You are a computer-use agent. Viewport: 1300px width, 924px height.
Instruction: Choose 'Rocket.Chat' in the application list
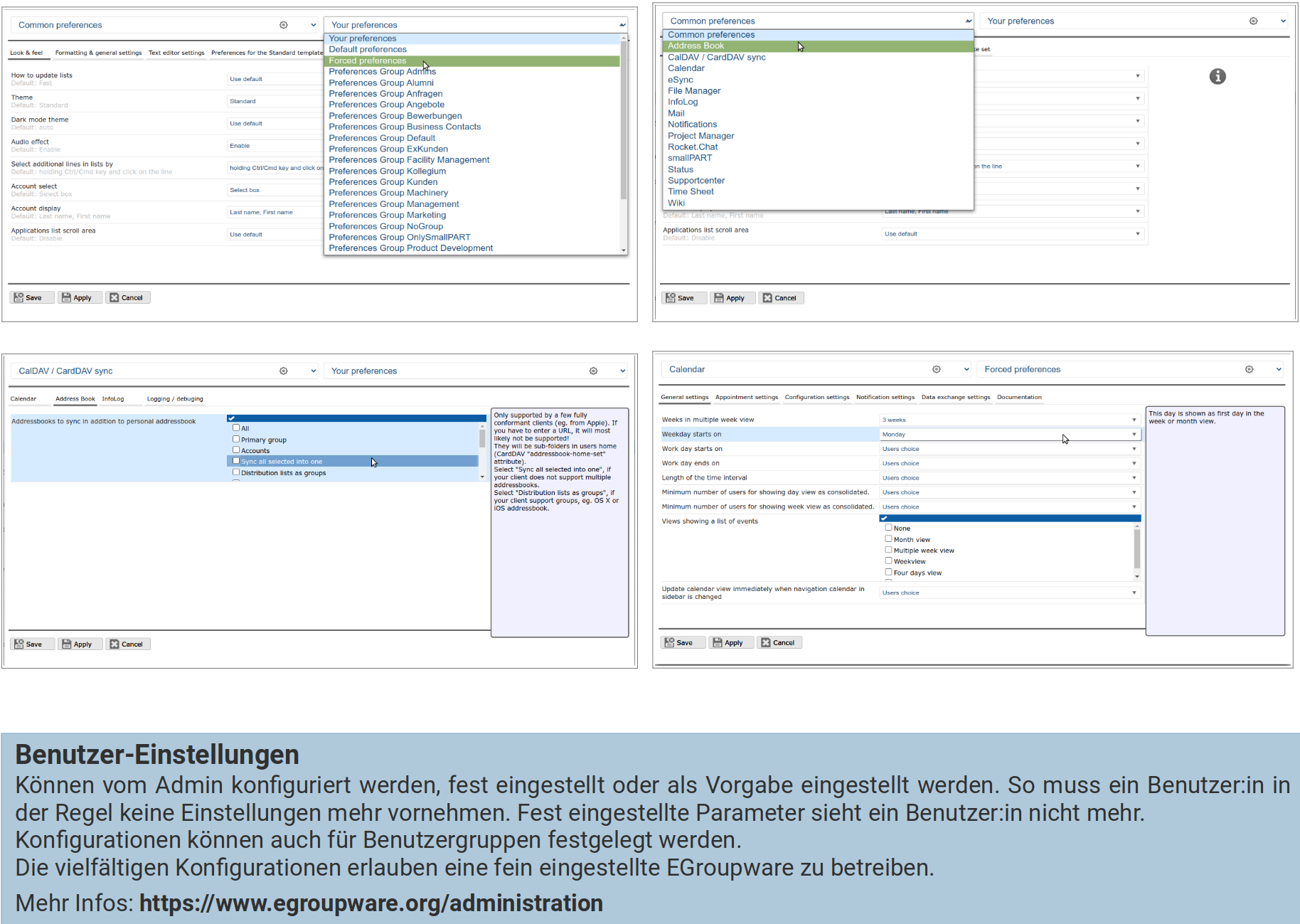tap(693, 147)
